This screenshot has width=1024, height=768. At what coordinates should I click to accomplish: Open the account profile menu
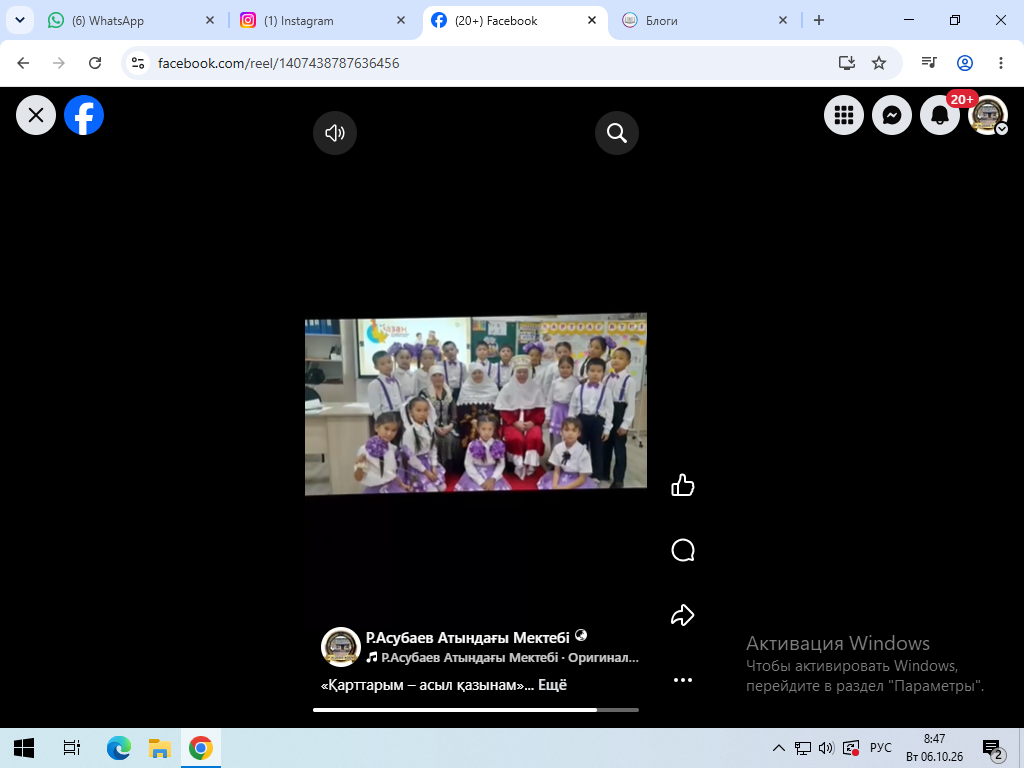tap(988, 115)
